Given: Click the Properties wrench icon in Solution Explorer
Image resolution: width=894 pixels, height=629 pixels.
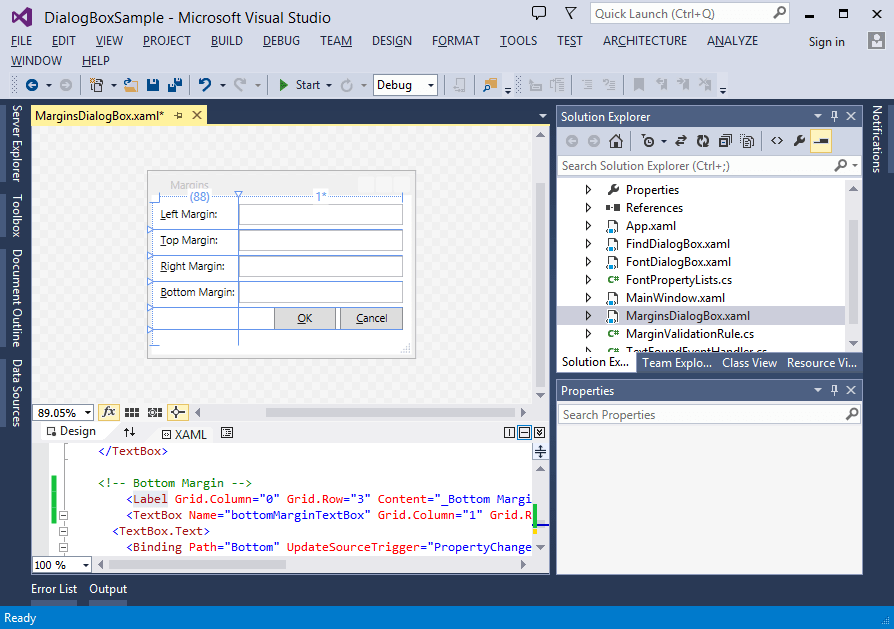Looking at the screenshot, I should pyautogui.click(x=800, y=140).
